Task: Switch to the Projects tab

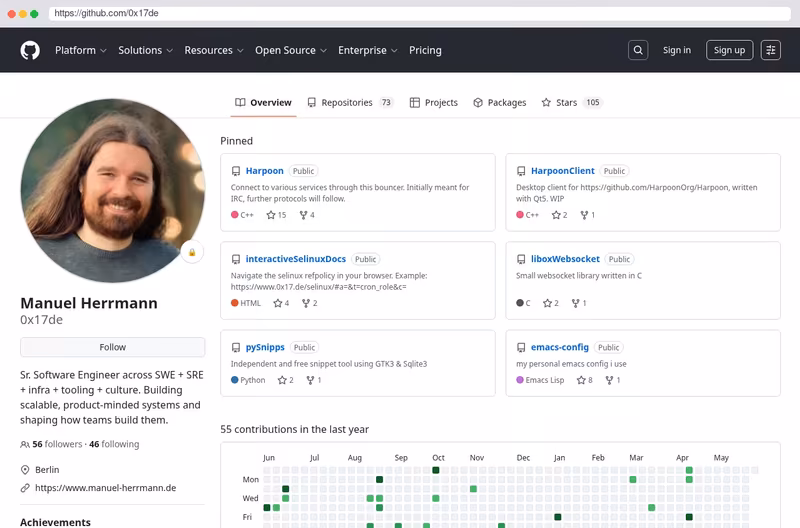Action: coord(434,103)
